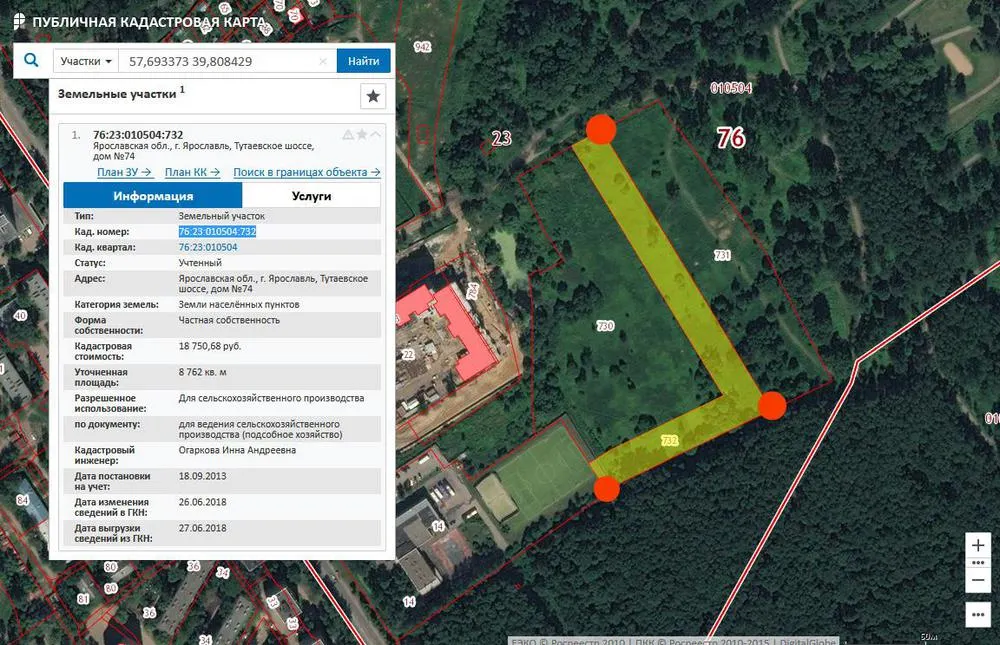Zoom out the map with minus button

pos(978,580)
